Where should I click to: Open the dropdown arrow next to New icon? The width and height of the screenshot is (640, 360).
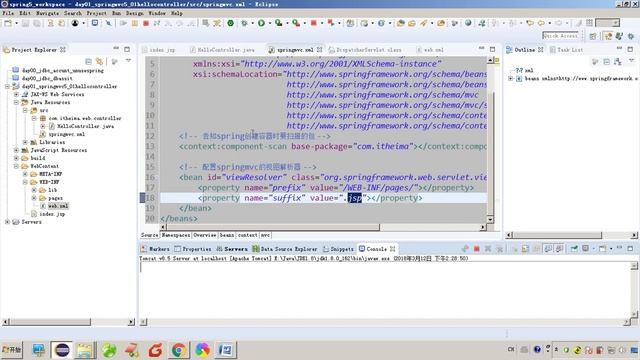17,23
